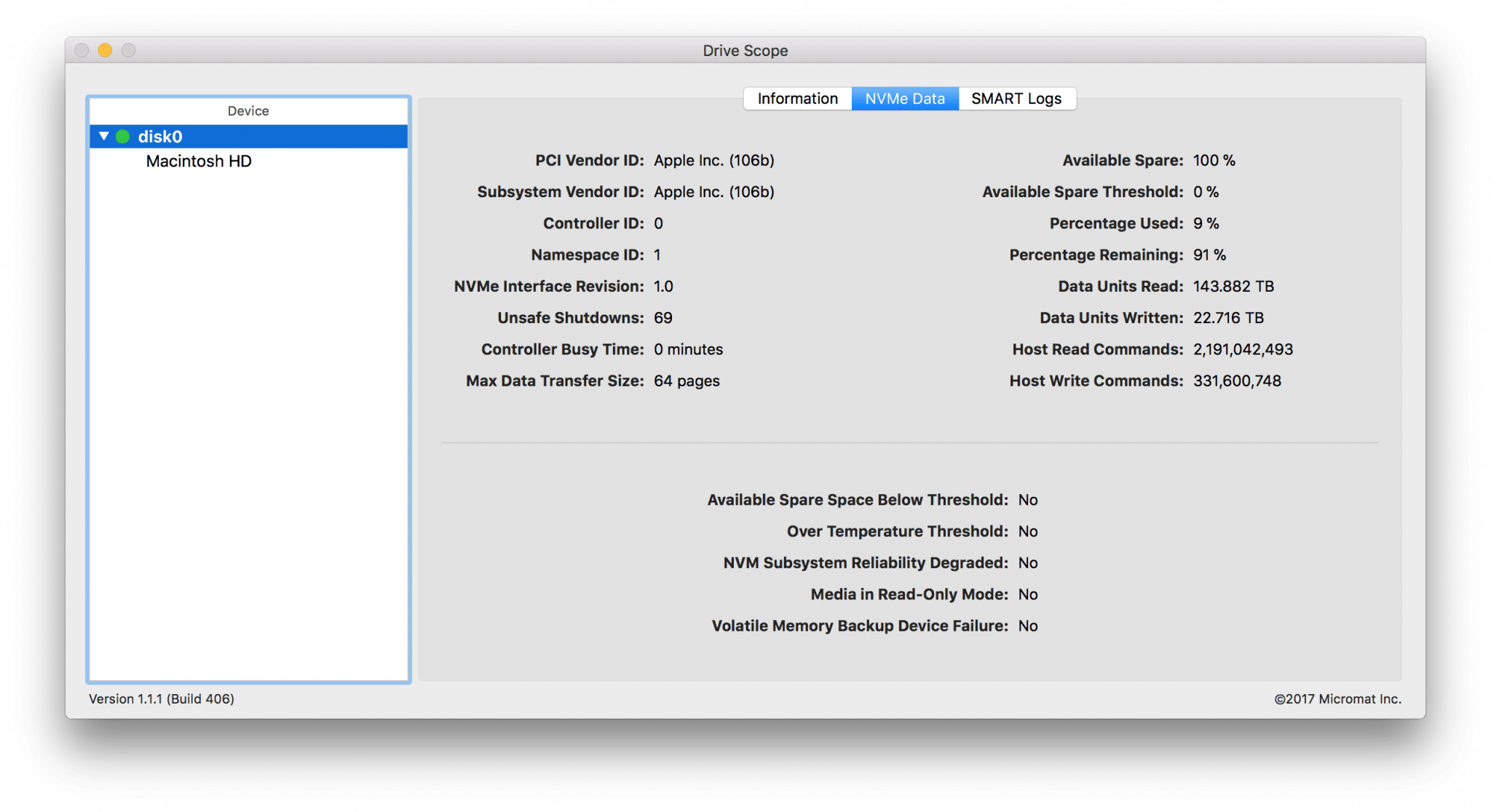Click the Version 1.1.1 (Build 406) text

(162, 698)
